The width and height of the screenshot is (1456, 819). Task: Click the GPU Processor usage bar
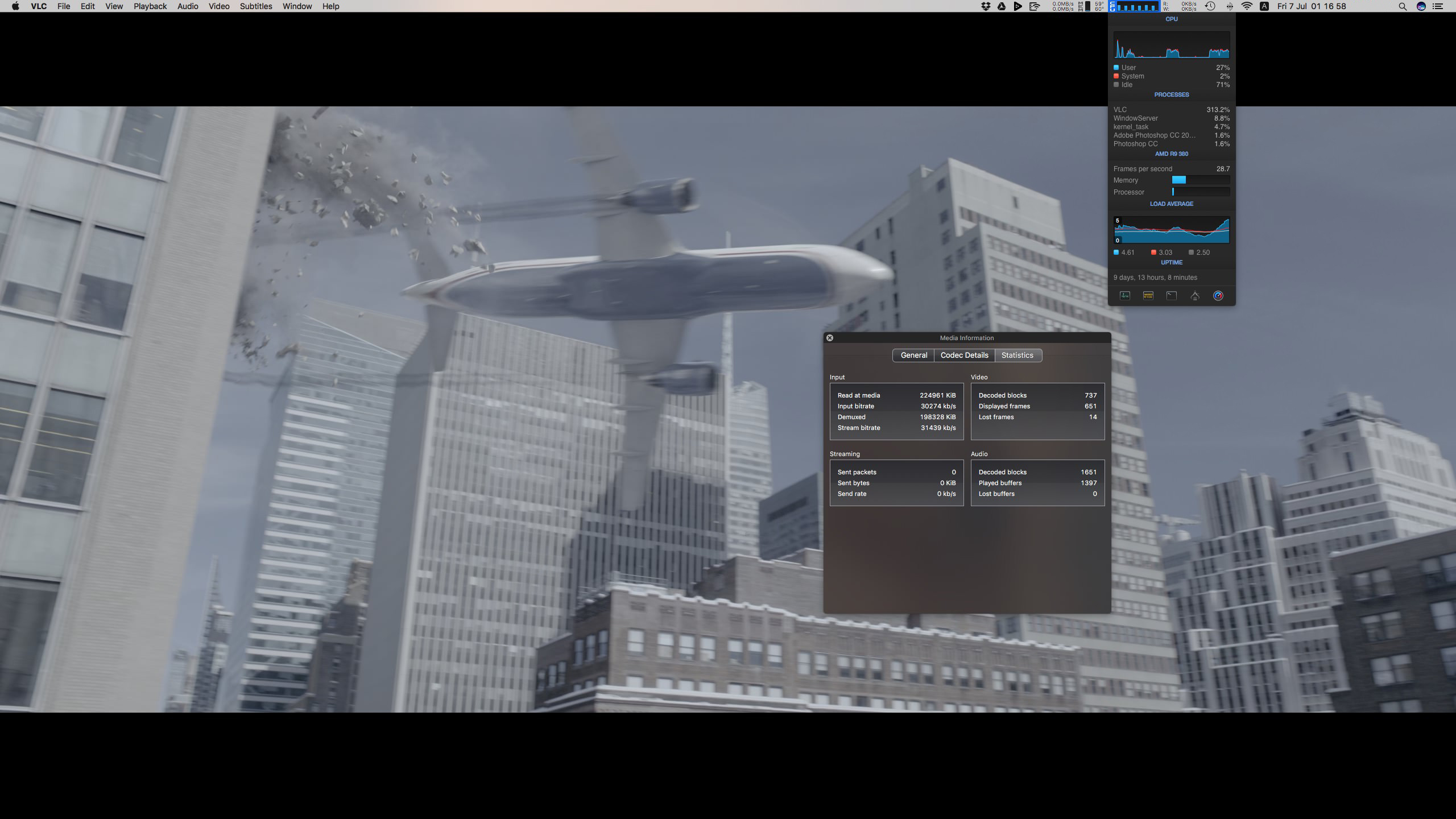1201,192
